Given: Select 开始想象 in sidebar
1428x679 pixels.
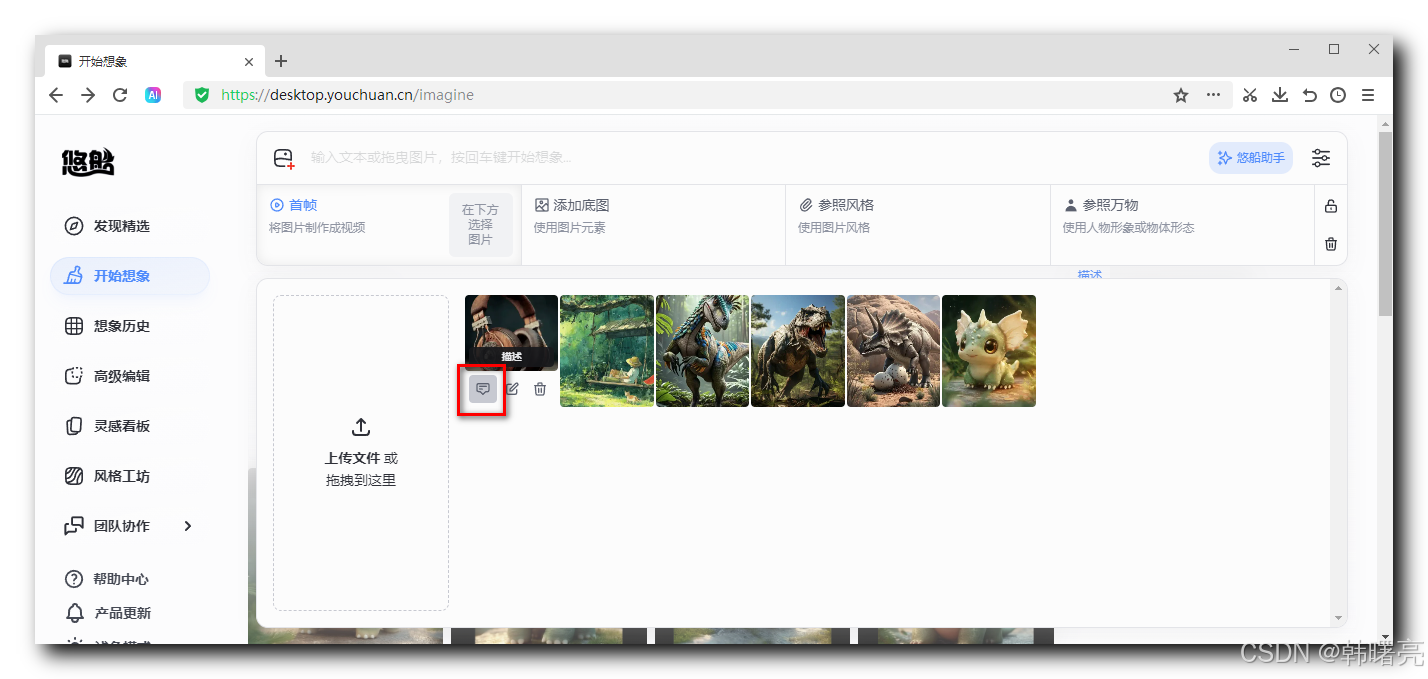Looking at the screenshot, I should point(130,276).
